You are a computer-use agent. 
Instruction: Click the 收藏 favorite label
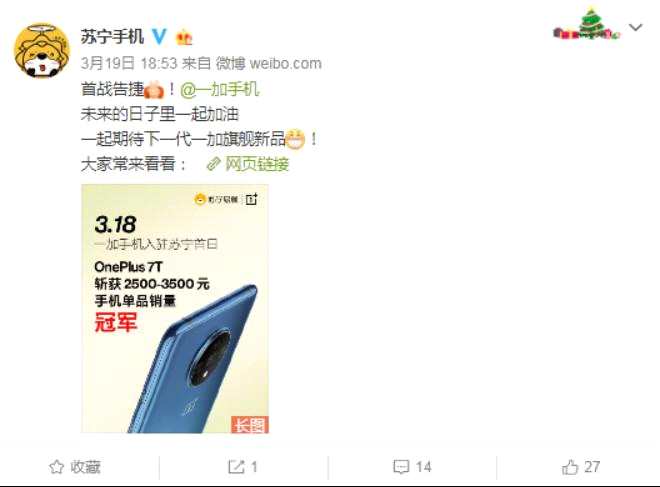click(x=85, y=467)
